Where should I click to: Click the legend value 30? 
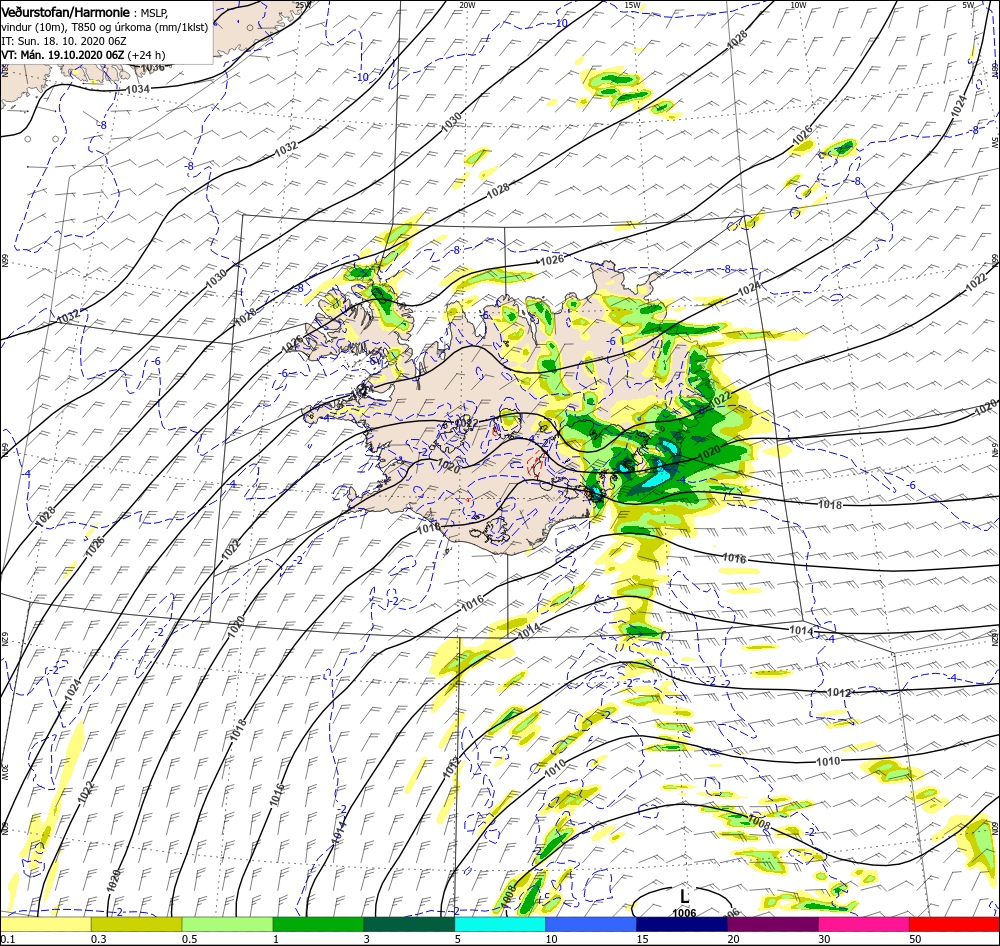(825, 939)
